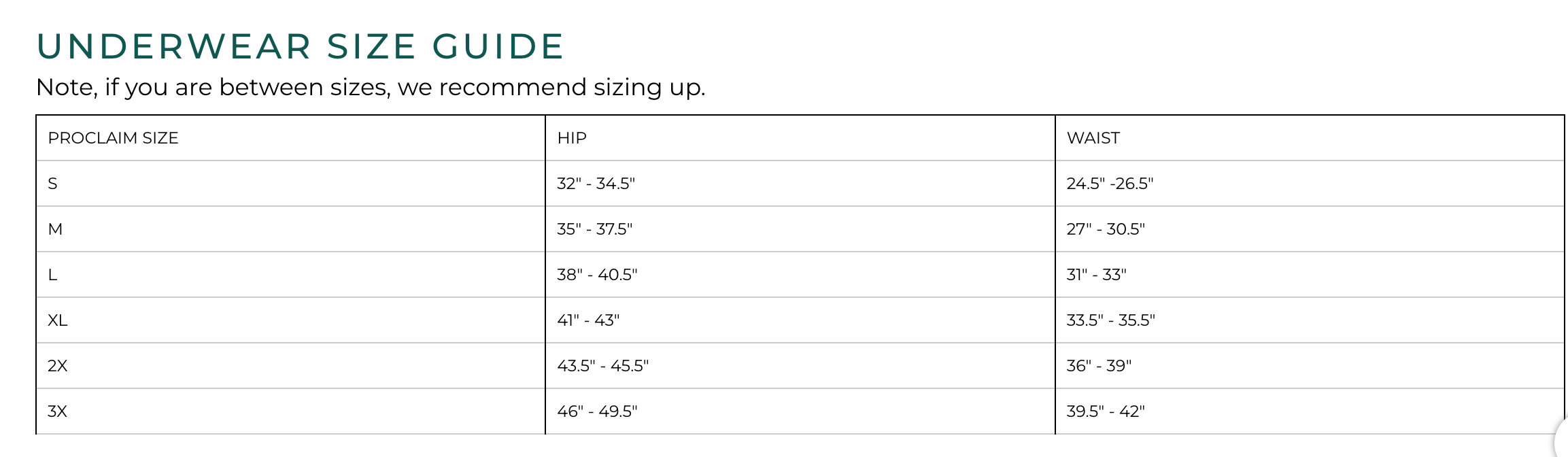Click the 2X size row label
The image size is (1568, 457).
(58, 366)
